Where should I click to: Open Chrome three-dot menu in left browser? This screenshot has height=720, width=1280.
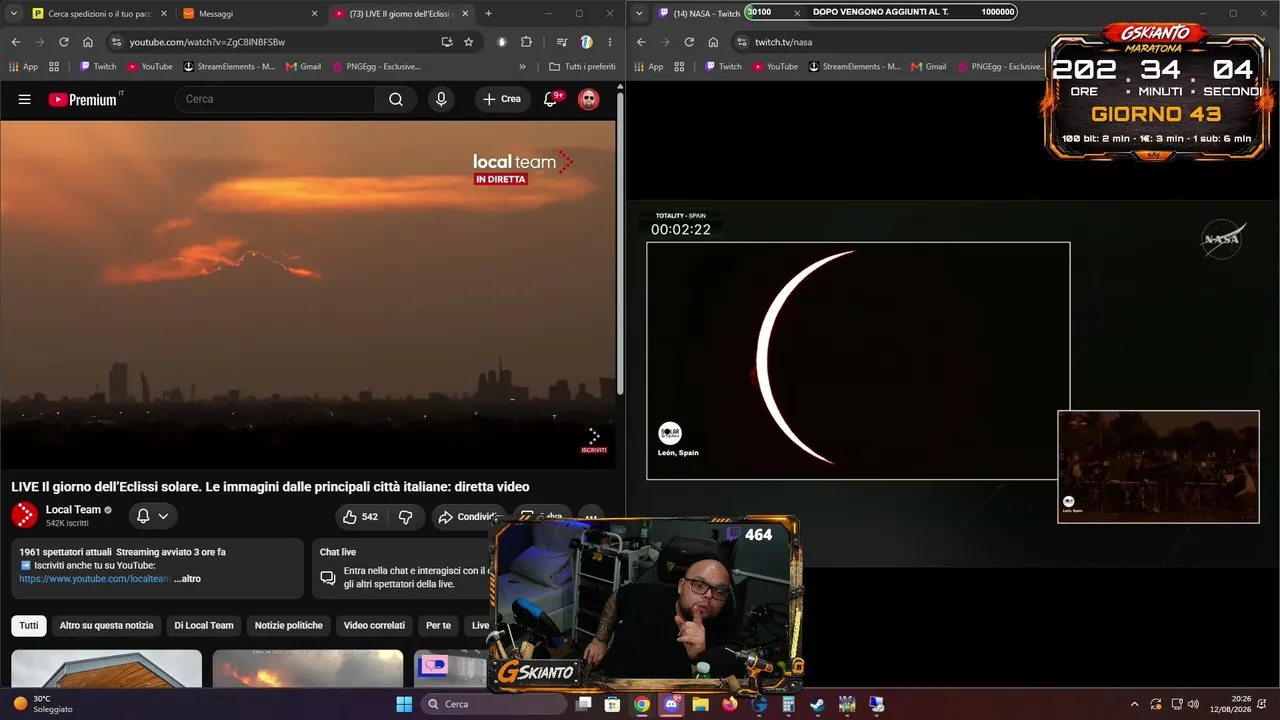point(610,42)
